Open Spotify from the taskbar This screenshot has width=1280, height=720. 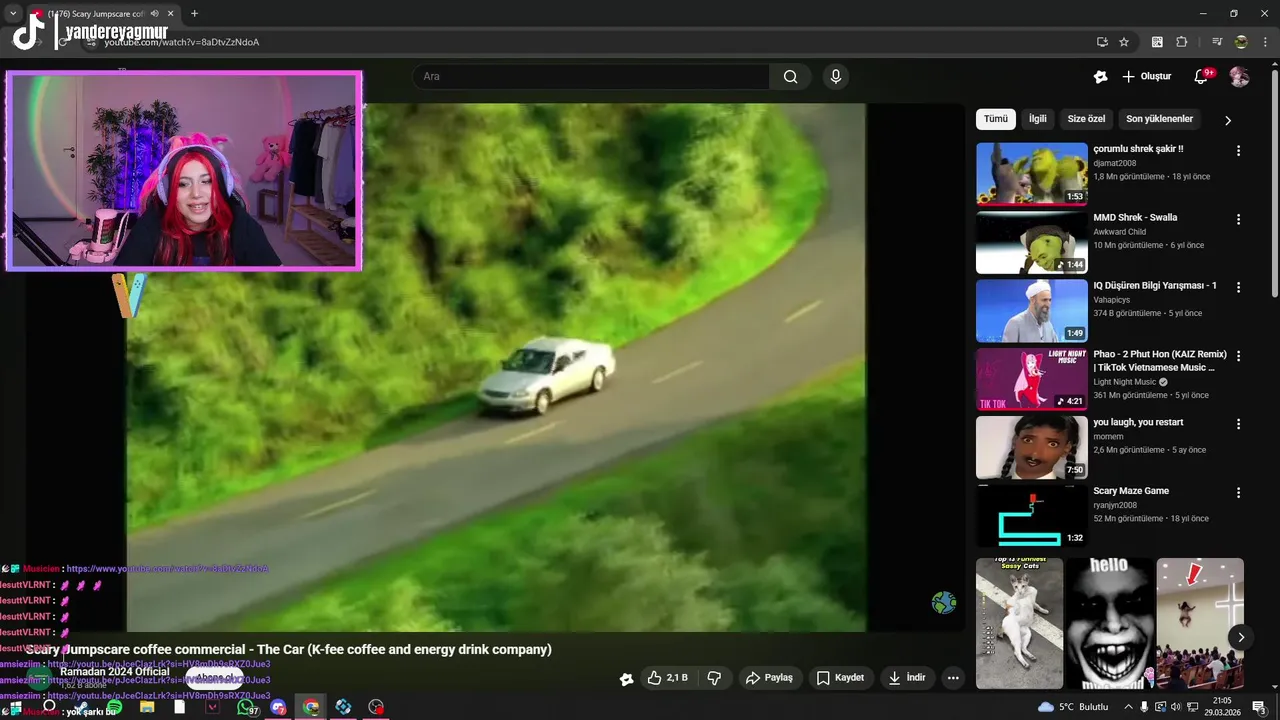pyautogui.click(x=114, y=707)
